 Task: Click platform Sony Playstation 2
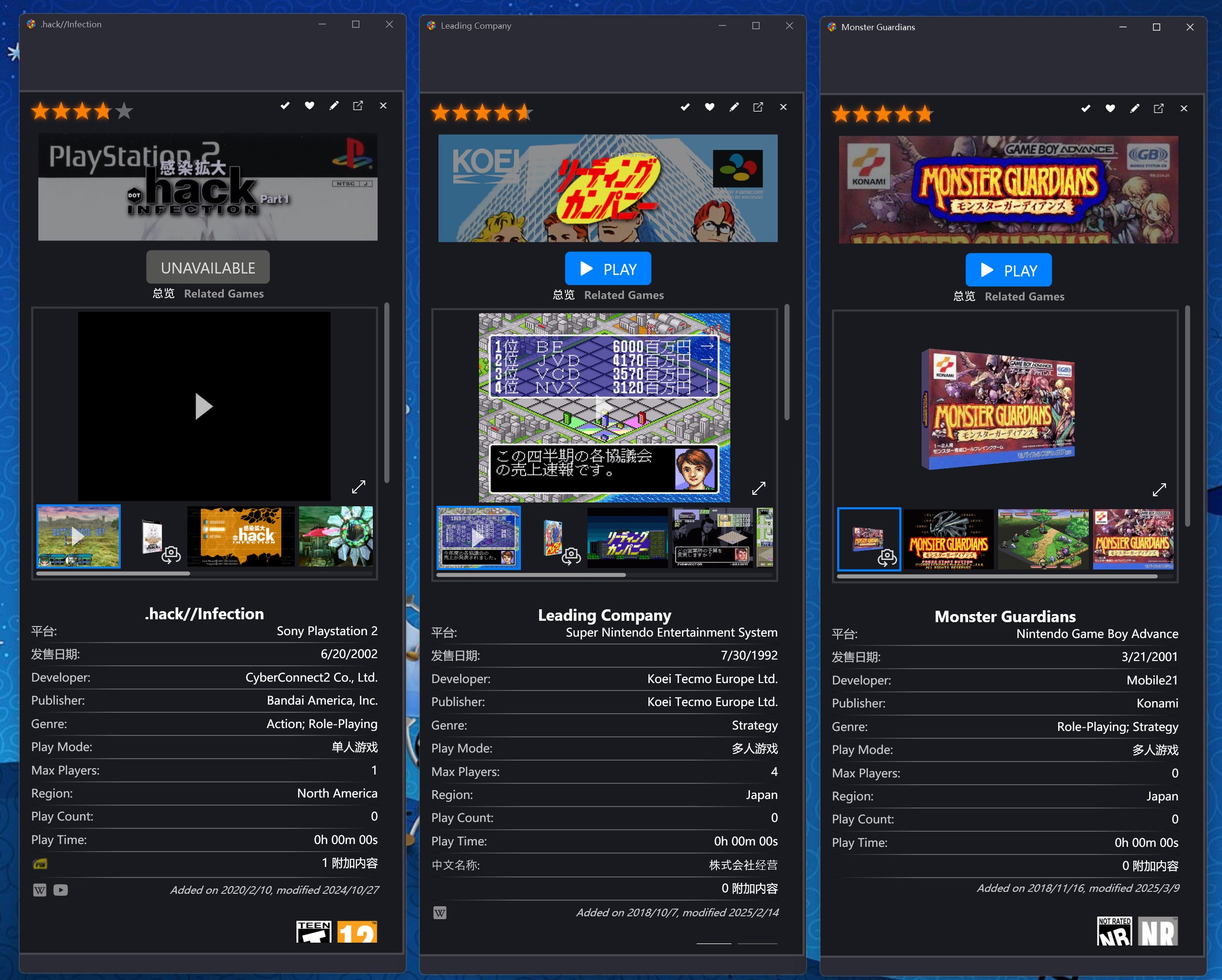click(327, 631)
